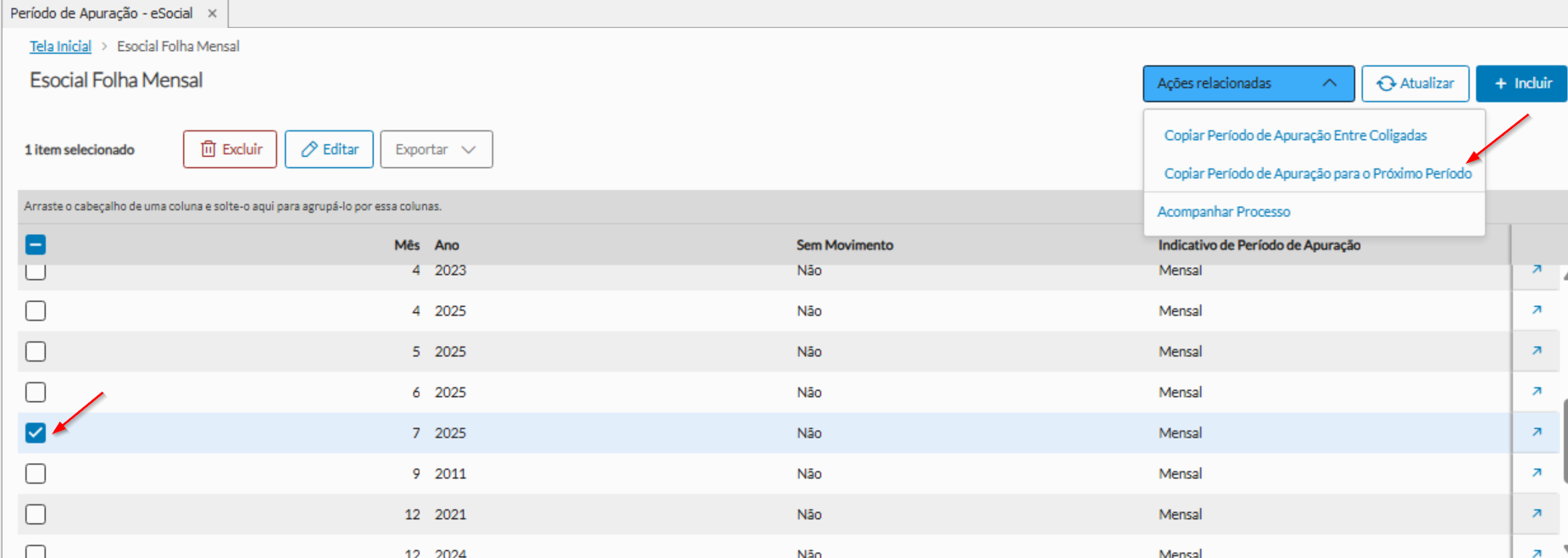The width and height of the screenshot is (1568, 558).
Task: Select Copiar Período de Apuração Entre Coligadas
Action: (x=1295, y=136)
